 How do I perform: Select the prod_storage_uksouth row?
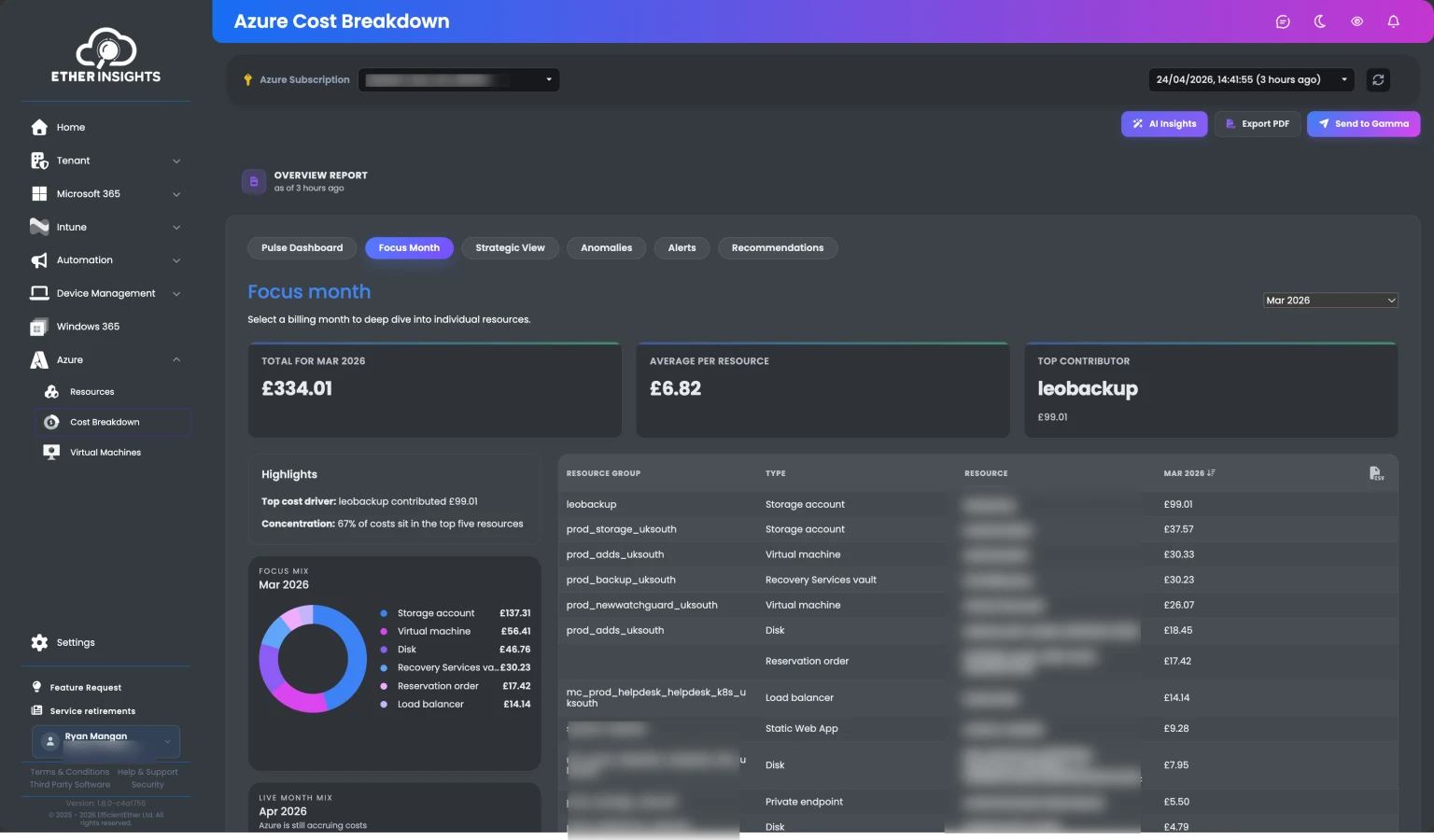[977, 529]
